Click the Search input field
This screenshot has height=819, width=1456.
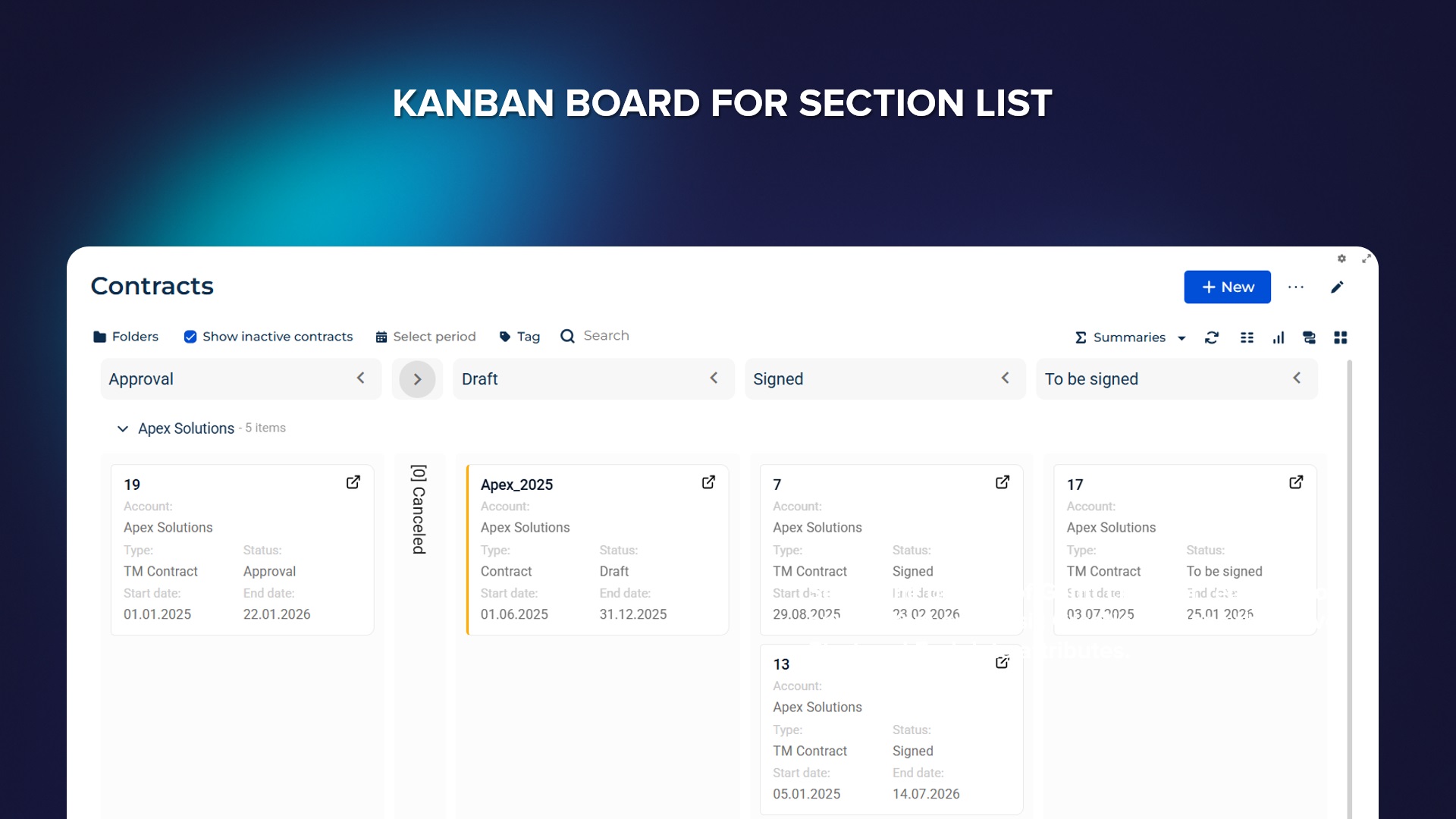[606, 336]
